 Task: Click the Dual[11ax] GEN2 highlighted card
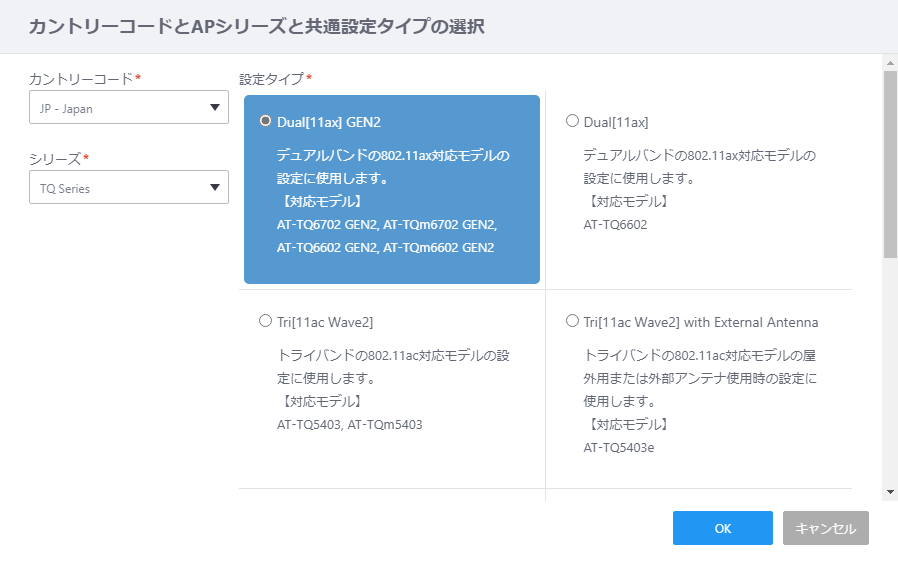point(392,189)
